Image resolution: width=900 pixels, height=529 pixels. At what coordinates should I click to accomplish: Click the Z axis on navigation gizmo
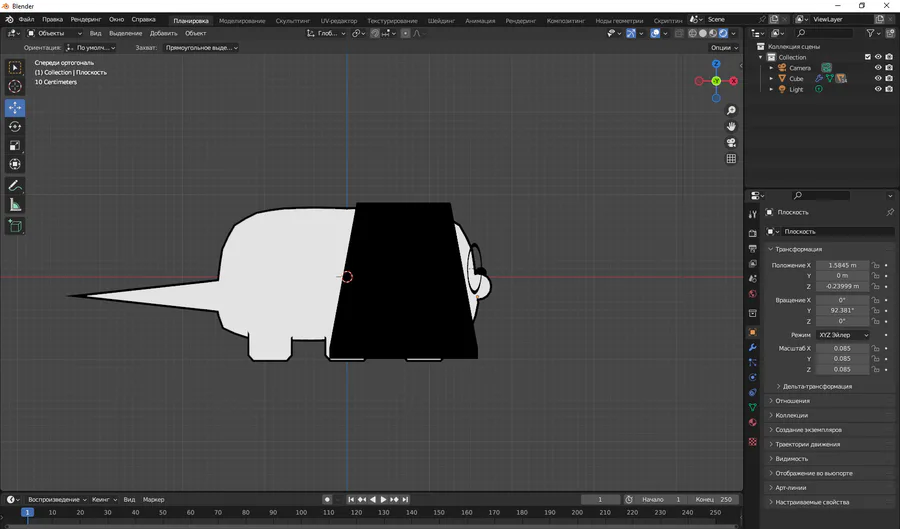[716, 64]
